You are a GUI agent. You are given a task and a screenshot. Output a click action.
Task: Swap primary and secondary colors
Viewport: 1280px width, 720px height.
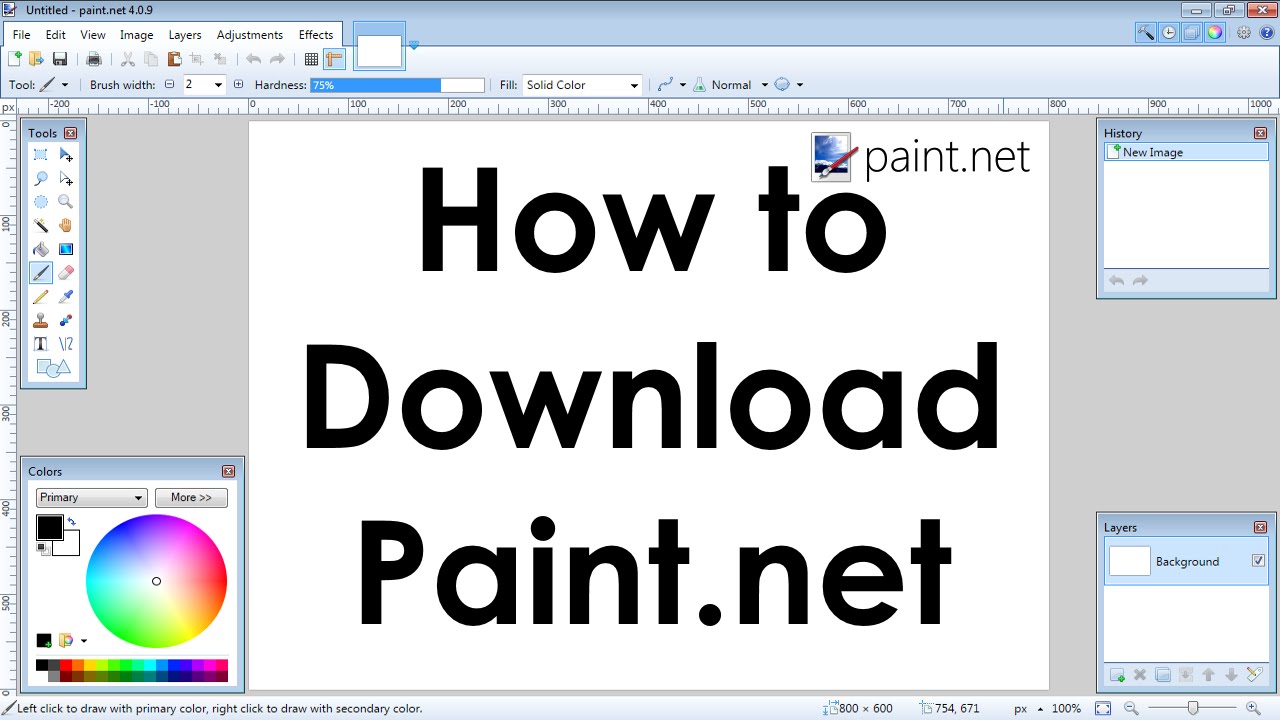(x=71, y=522)
